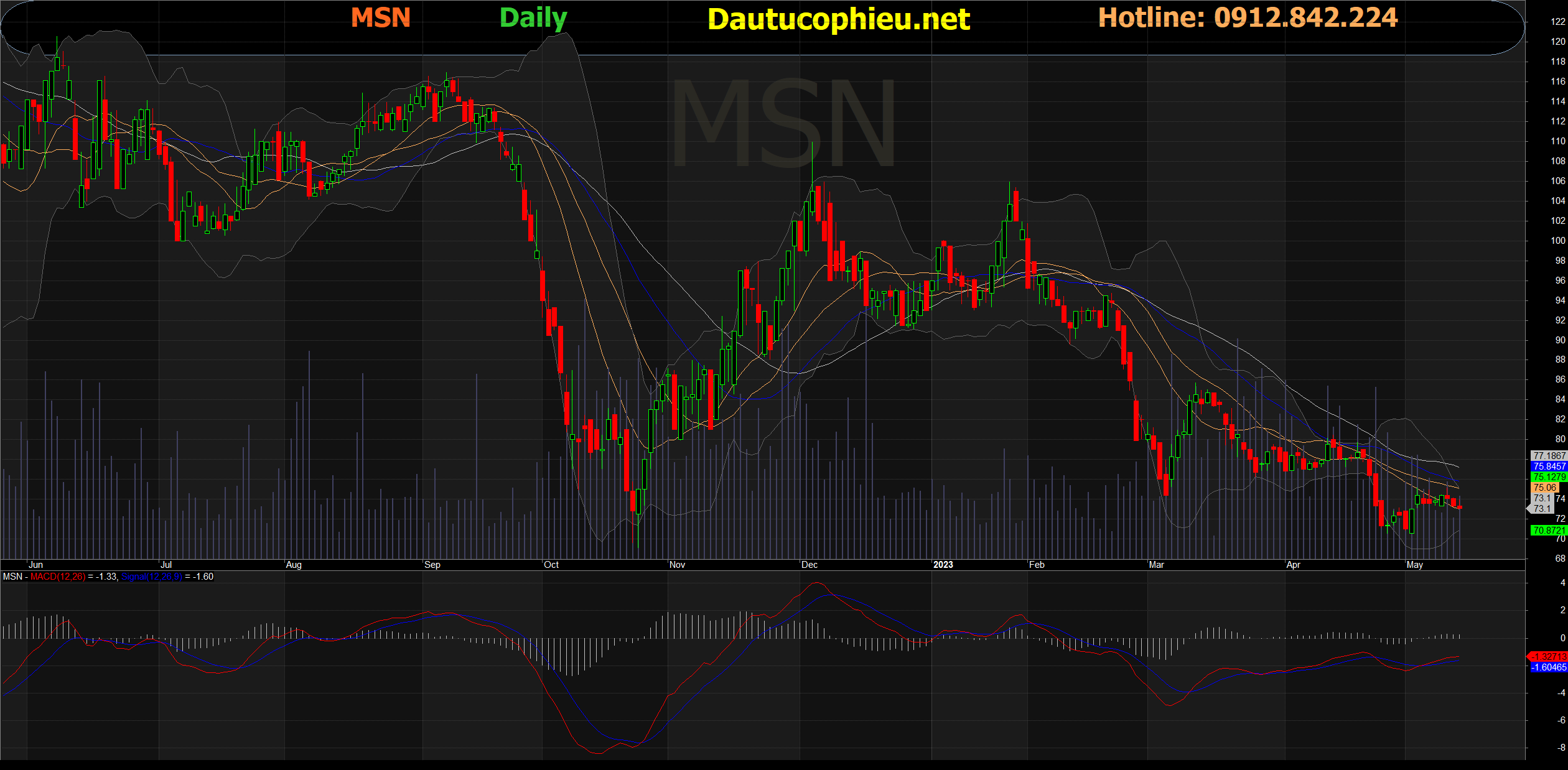Click the large MSN watermark
This screenshot has width=1568, height=770.
click(784, 124)
